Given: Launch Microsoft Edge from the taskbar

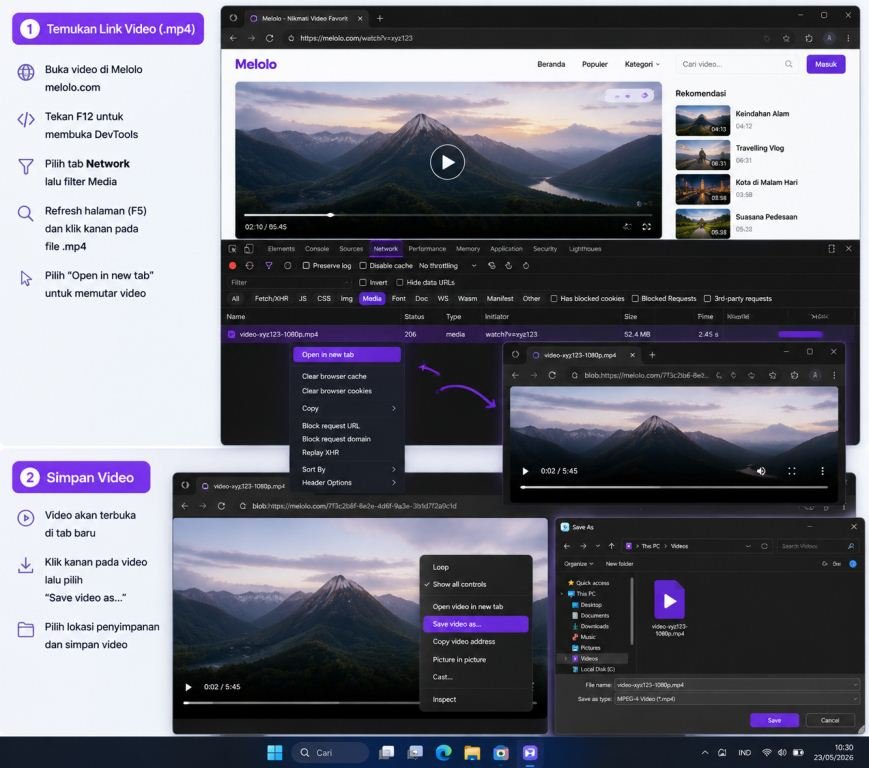Looking at the screenshot, I should pos(443,752).
